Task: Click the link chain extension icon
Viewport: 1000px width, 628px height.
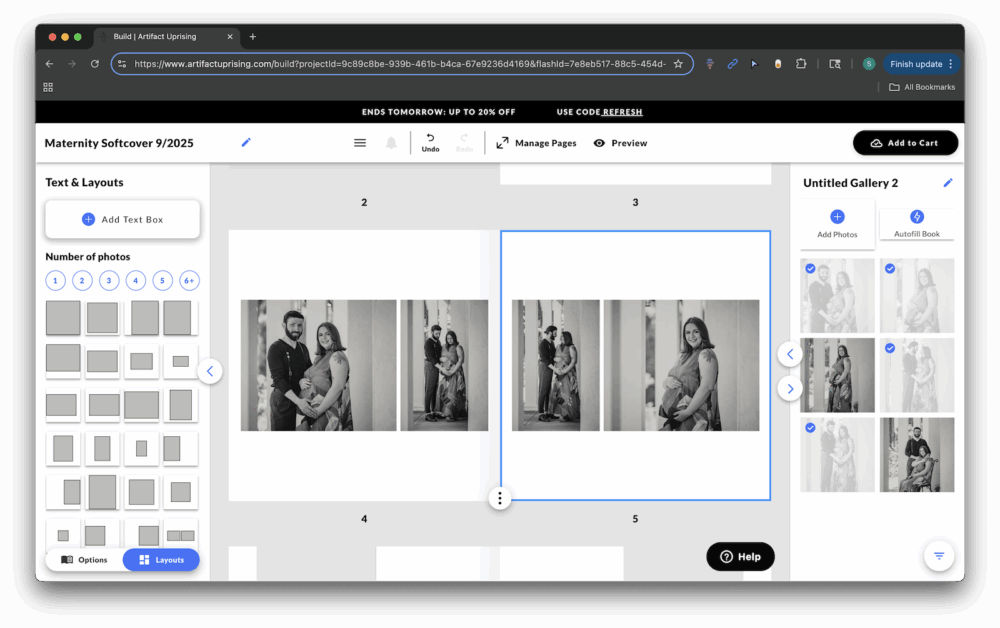Action: click(x=732, y=64)
